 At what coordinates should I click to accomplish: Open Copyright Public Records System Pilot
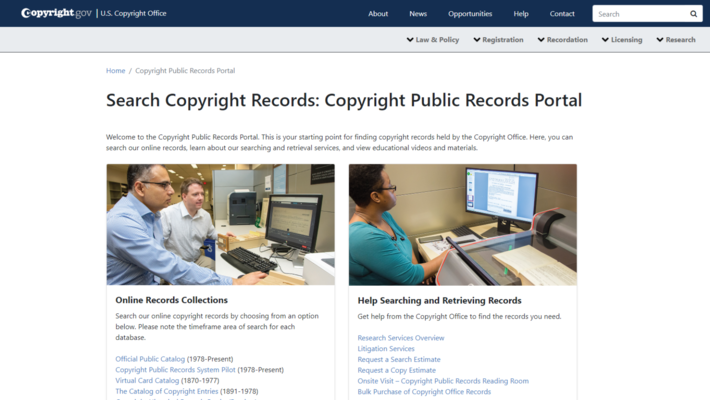click(175, 369)
